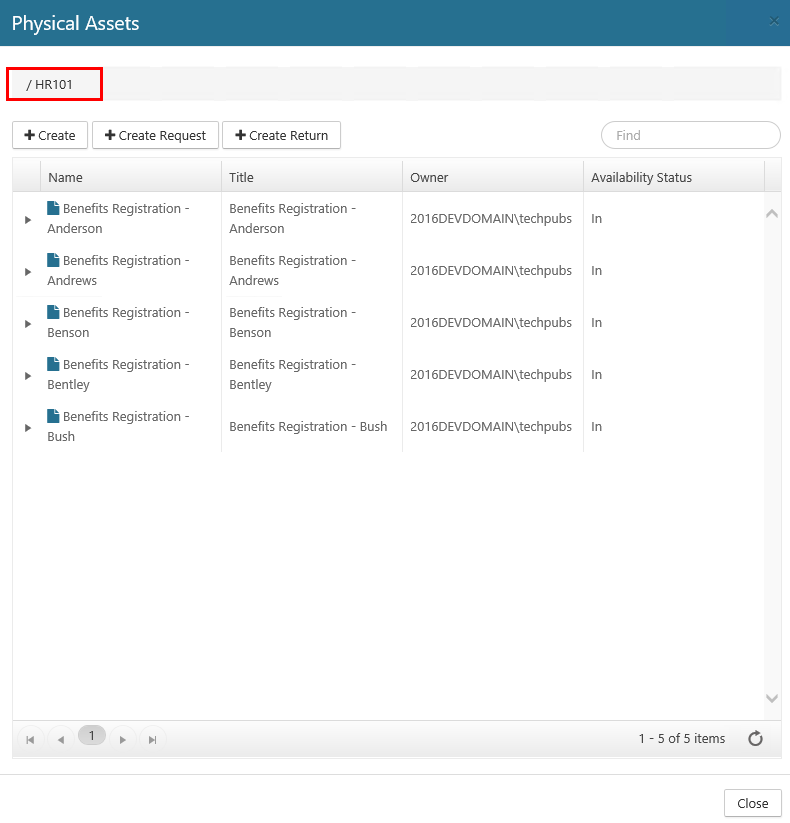
Task: Expand the Benefits Registration - Bentley row
Action: coord(28,375)
